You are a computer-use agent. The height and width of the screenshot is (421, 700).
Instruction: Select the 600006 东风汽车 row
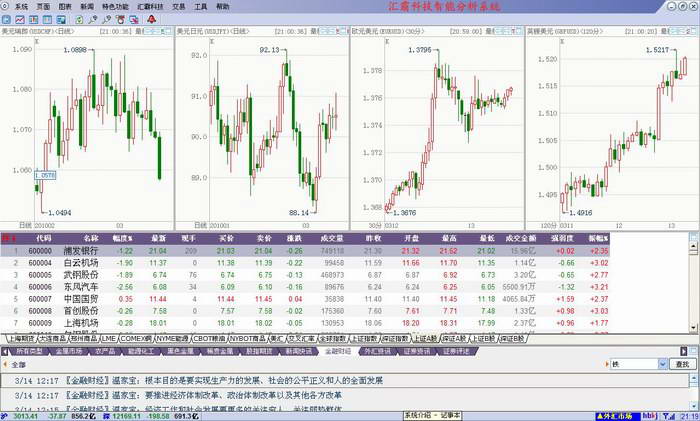tap(305, 287)
